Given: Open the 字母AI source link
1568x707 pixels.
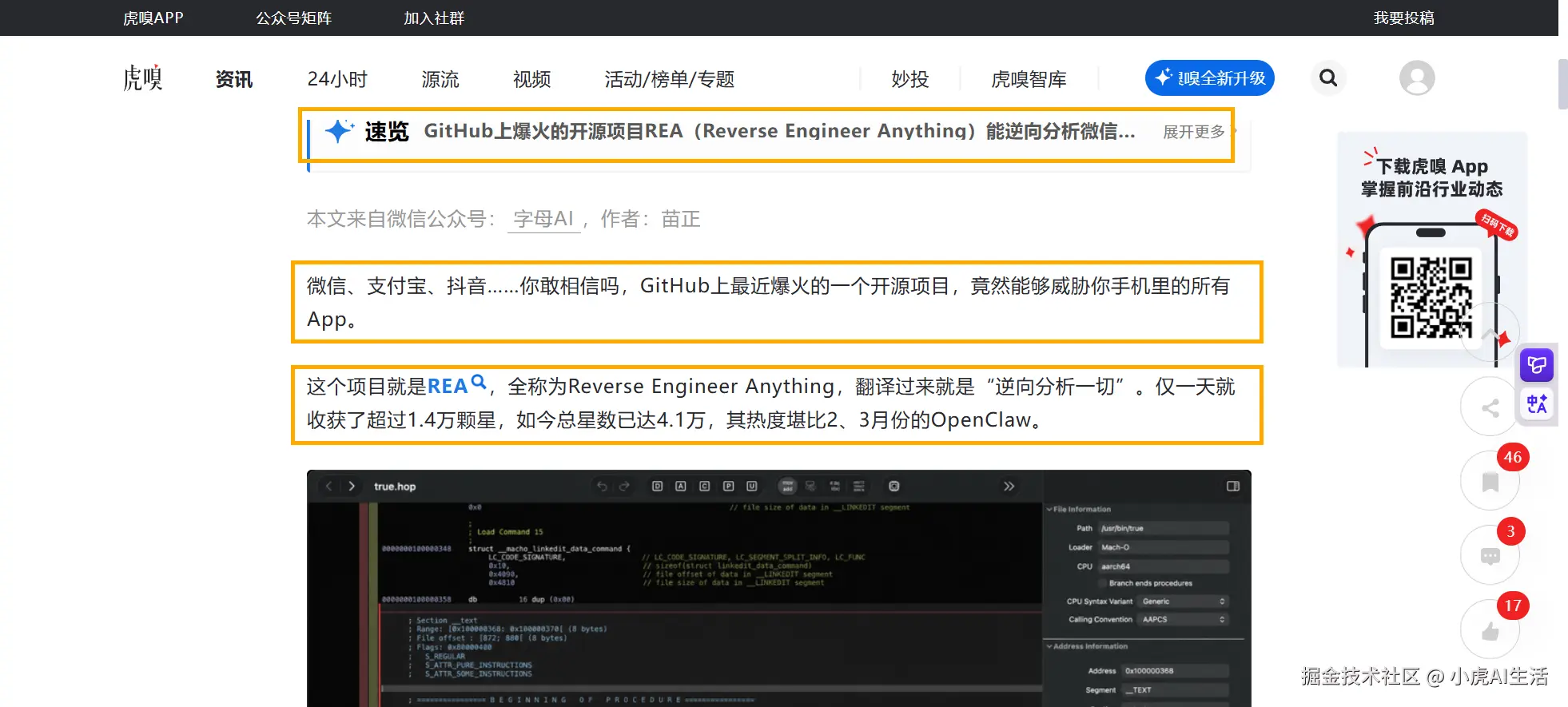Looking at the screenshot, I should click(543, 219).
